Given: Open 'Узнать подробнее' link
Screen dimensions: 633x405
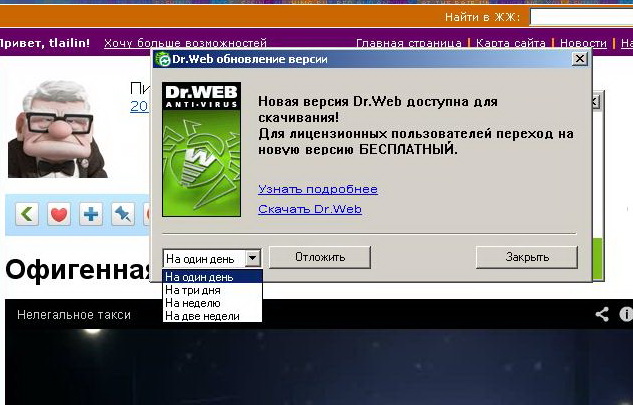Looking at the screenshot, I should pyautogui.click(x=318, y=189).
